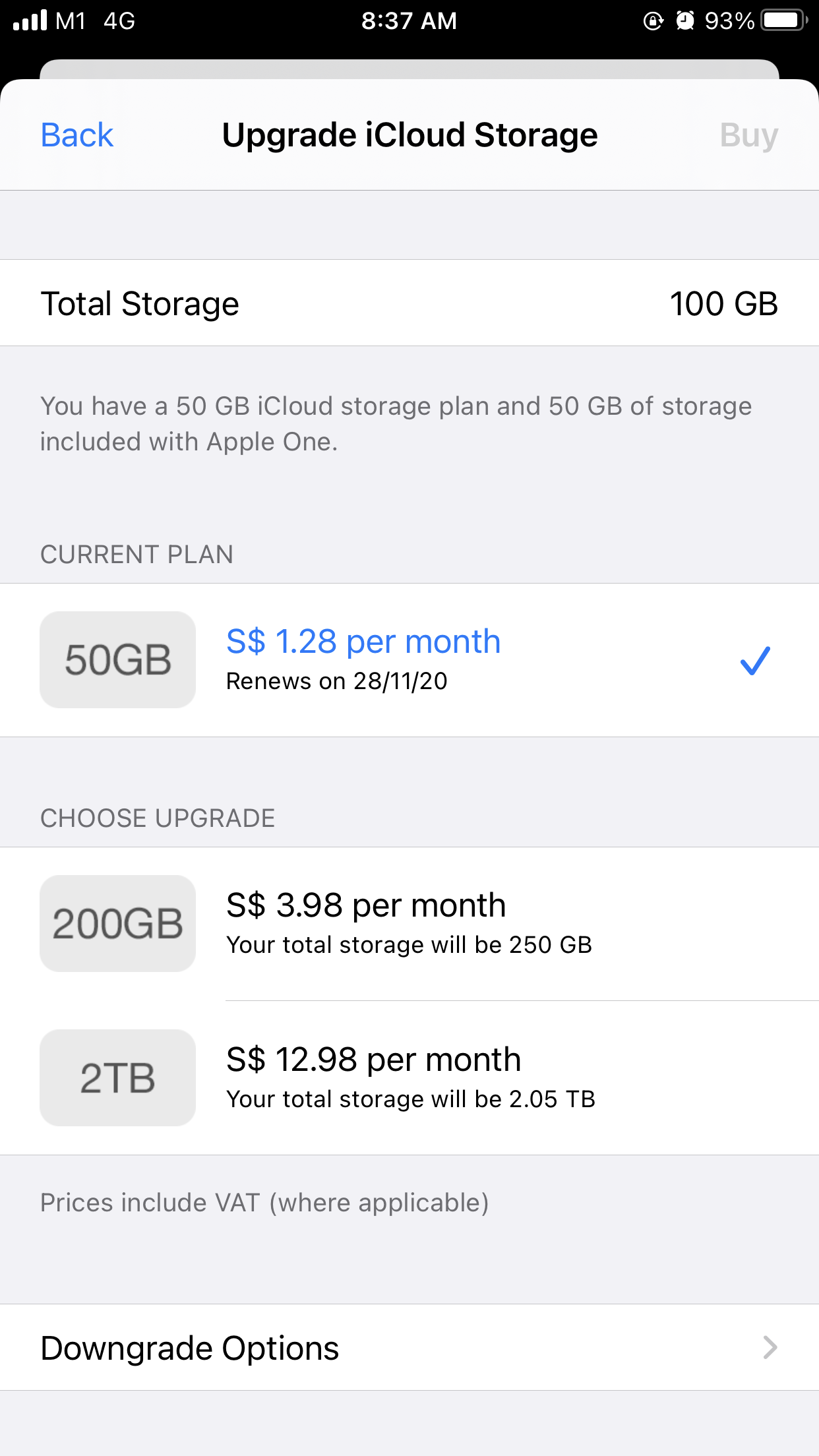Tap the 50GB plan badge
819x1456 pixels.
(x=117, y=659)
